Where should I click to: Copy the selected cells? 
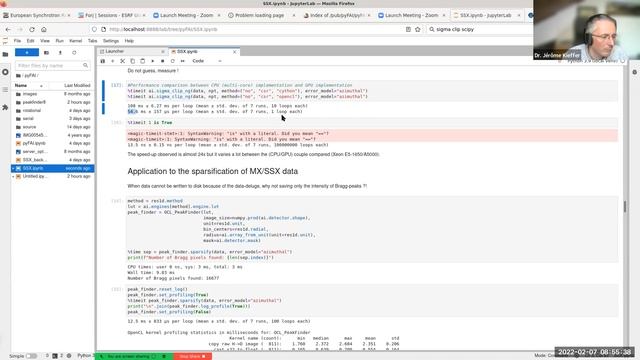(132, 61)
